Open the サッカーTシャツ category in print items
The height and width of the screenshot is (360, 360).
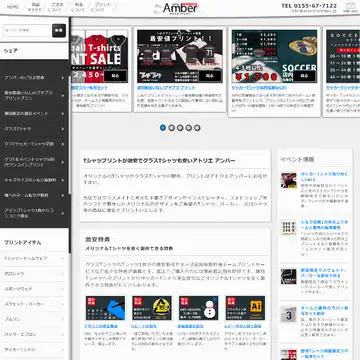pos(34,350)
